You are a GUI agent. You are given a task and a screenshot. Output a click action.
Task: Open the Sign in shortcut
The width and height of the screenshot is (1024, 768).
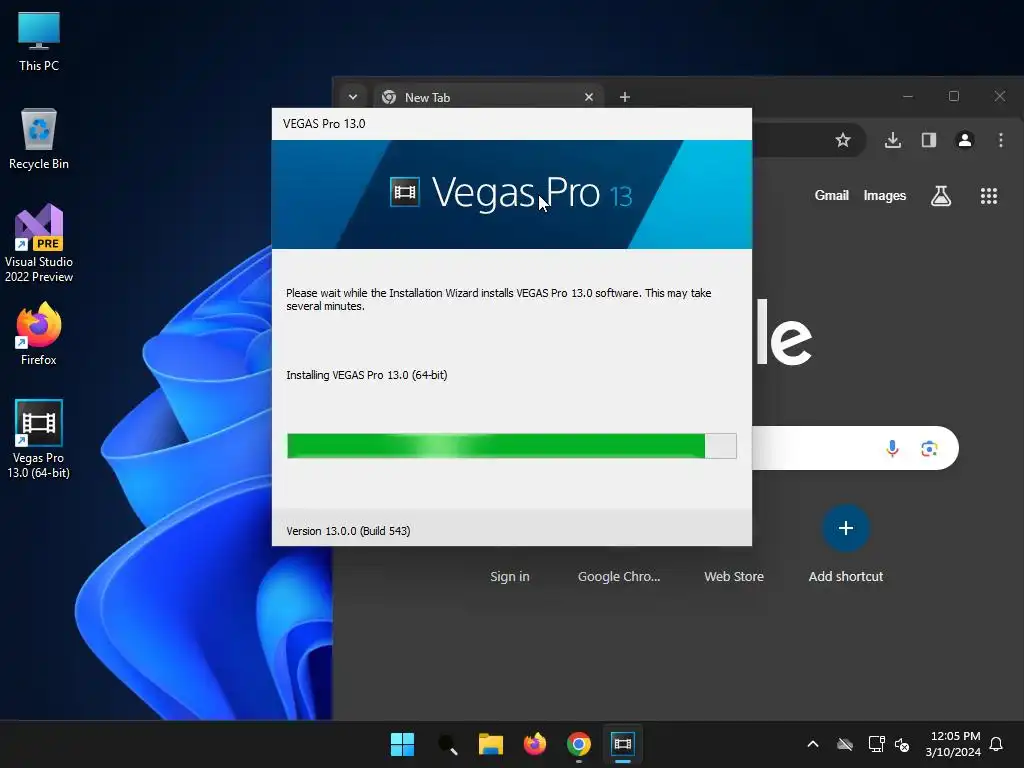coord(510,577)
